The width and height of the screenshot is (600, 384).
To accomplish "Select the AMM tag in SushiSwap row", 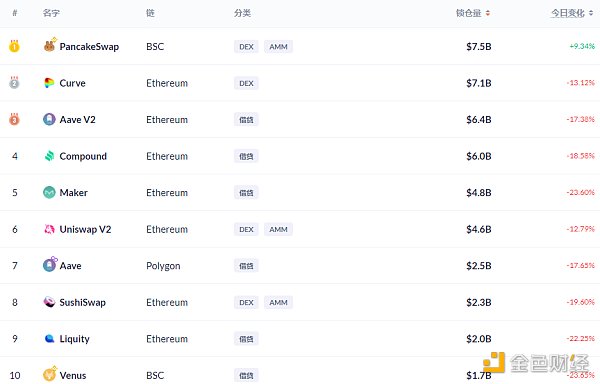I will (278, 302).
